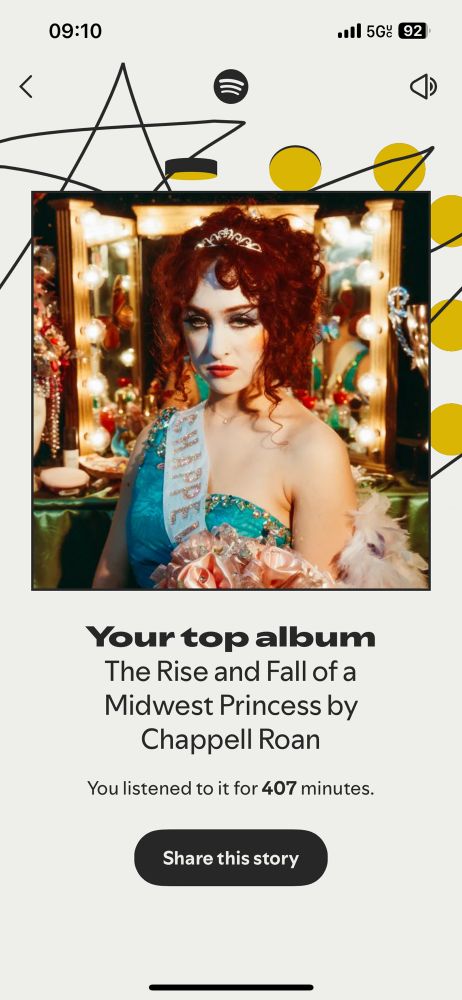The width and height of the screenshot is (462, 1000).
Task: Tap the battery indicator showing 92
Action: (414, 31)
